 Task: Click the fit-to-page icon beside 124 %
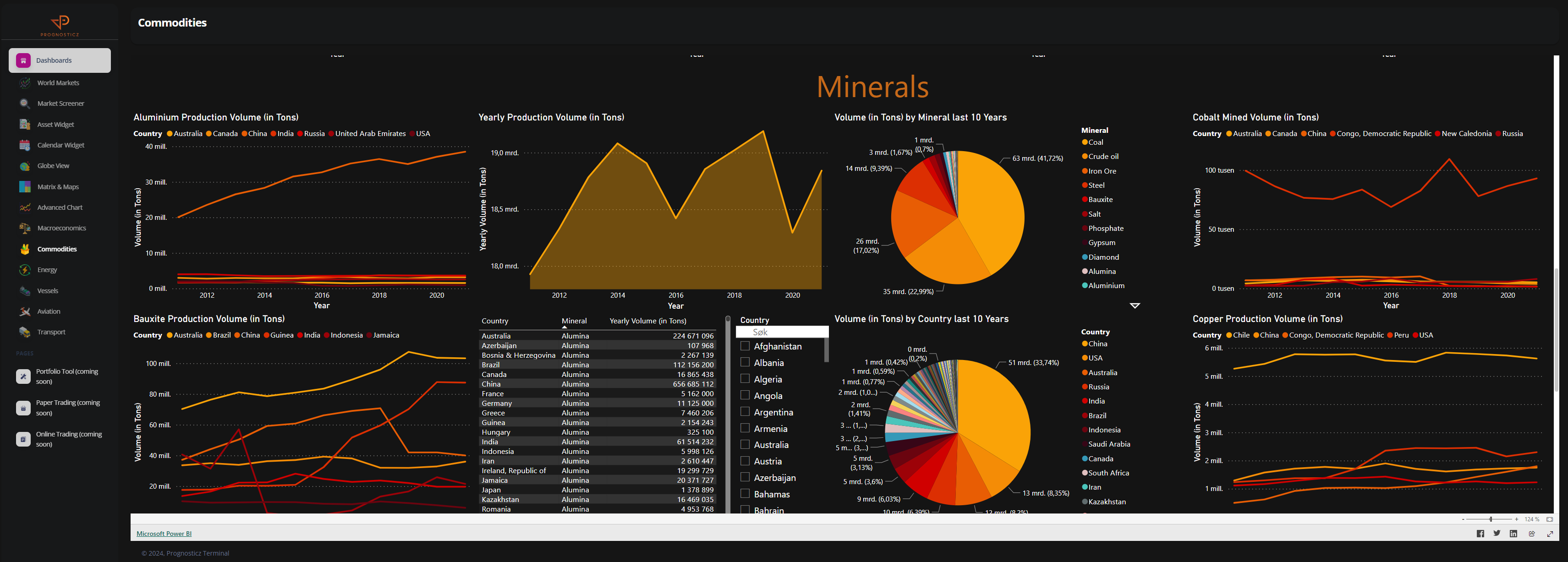(1549, 519)
